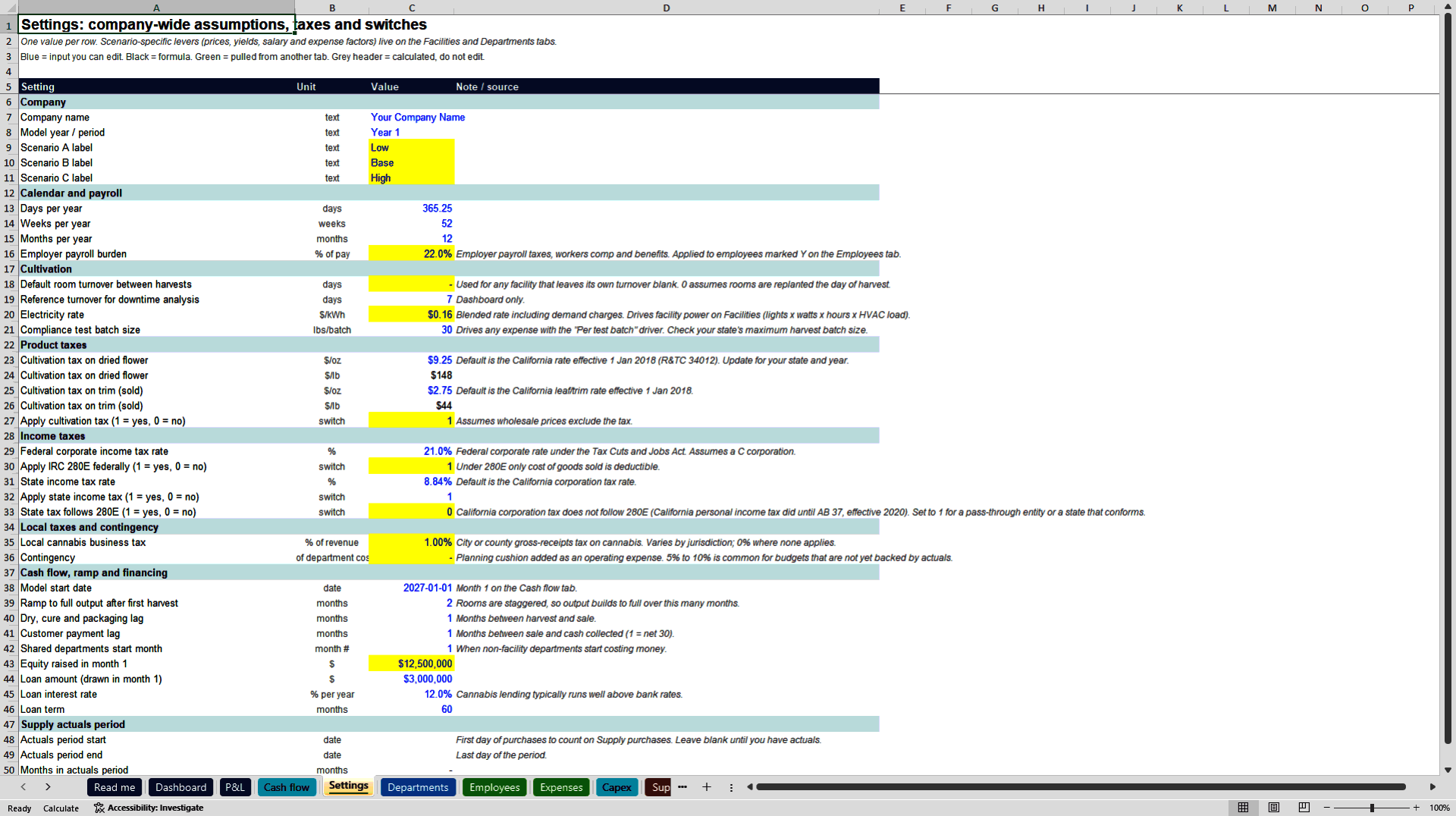Go to next sheet tab arrow
1456x816 pixels.
point(48,787)
